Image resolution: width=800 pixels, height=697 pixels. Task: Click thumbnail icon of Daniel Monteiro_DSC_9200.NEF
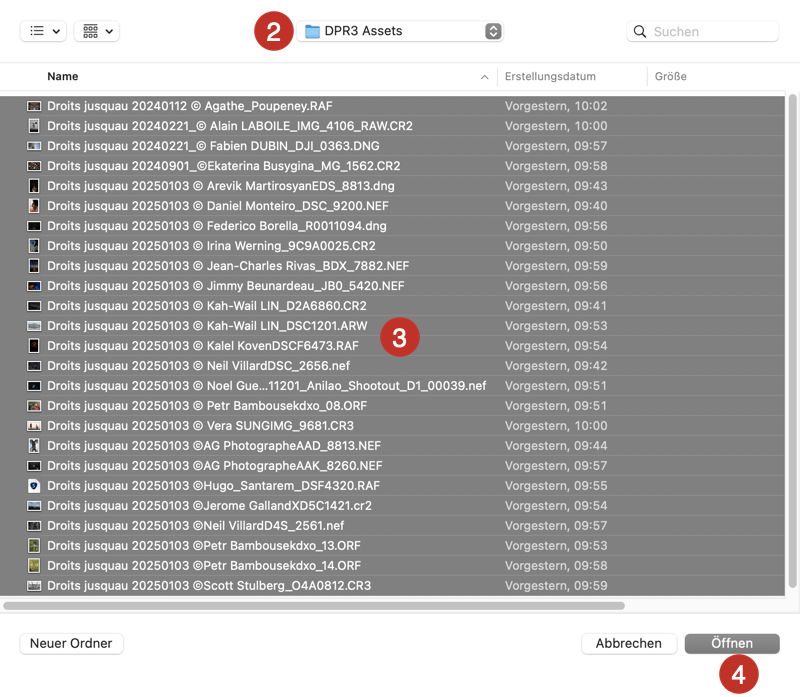click(x=34, y=206)
